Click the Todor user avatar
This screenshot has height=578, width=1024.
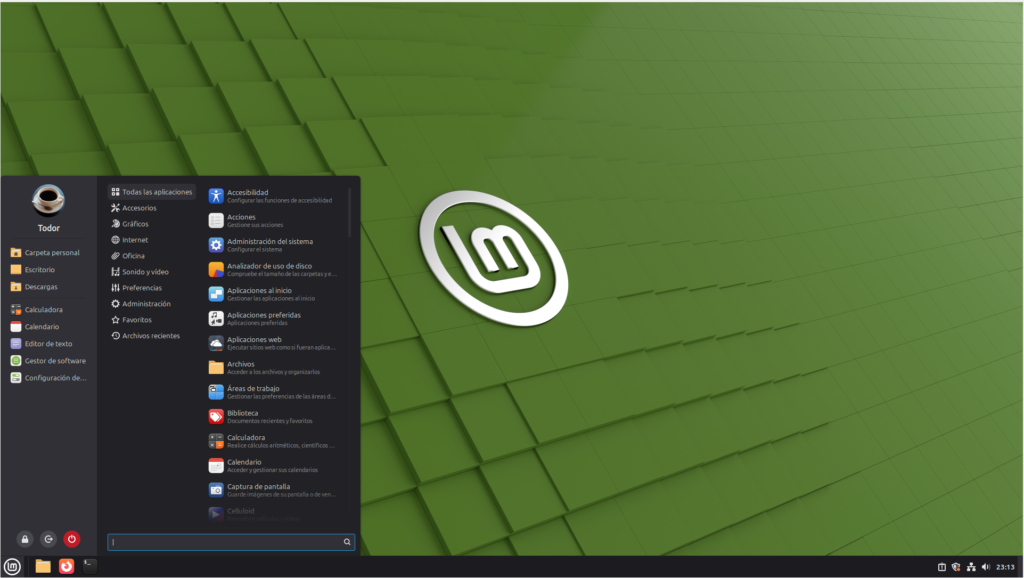click(48, 200)
